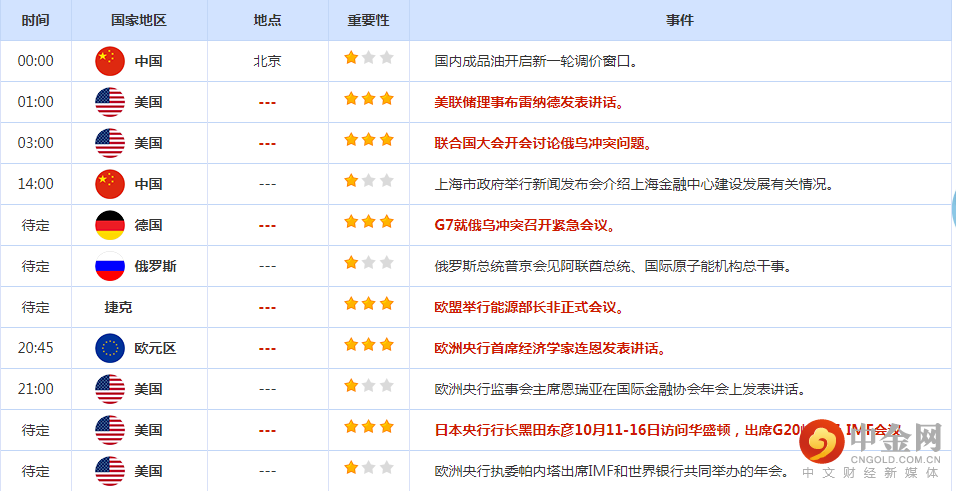The image size is (956, 491).
Task: Open the 欧洲央行执委帕内塔出席IMF event
Action: coord(613,471)
